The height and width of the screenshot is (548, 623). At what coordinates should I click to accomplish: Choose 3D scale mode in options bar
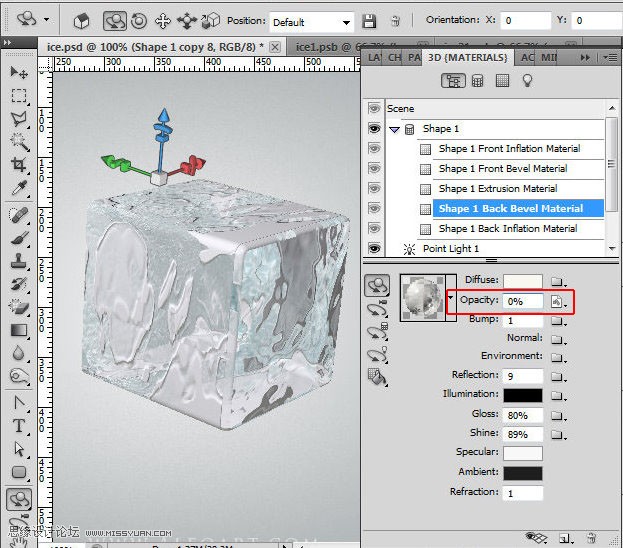(210, 21)
